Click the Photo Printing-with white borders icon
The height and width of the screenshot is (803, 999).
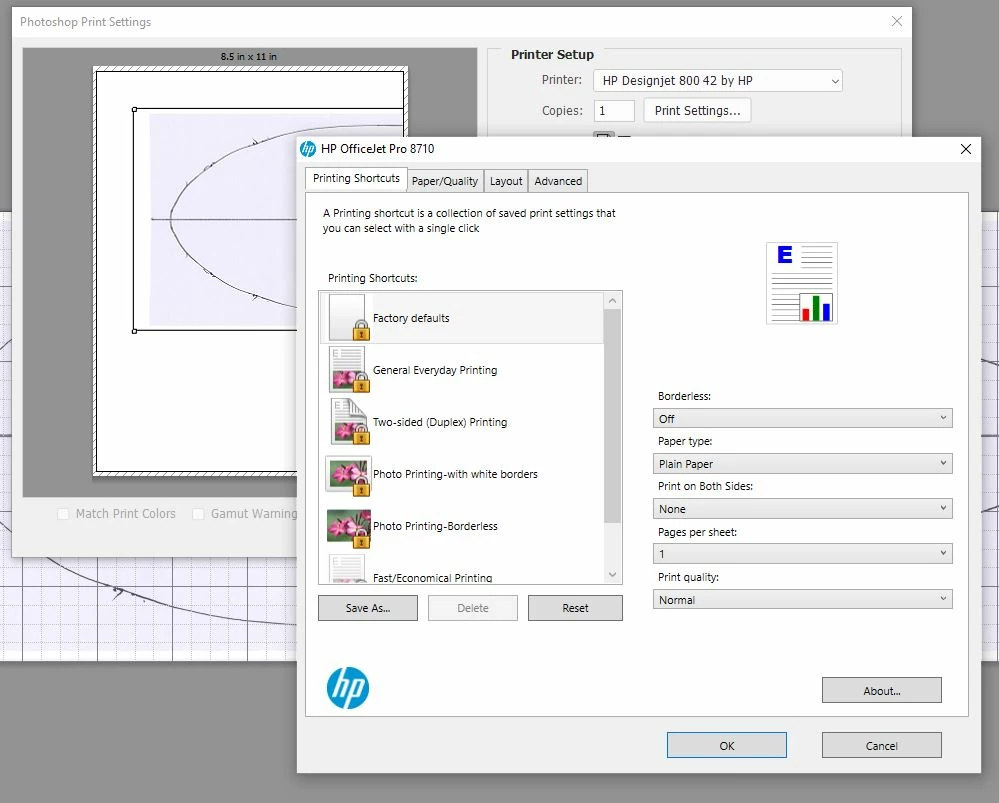coord(349,475)
